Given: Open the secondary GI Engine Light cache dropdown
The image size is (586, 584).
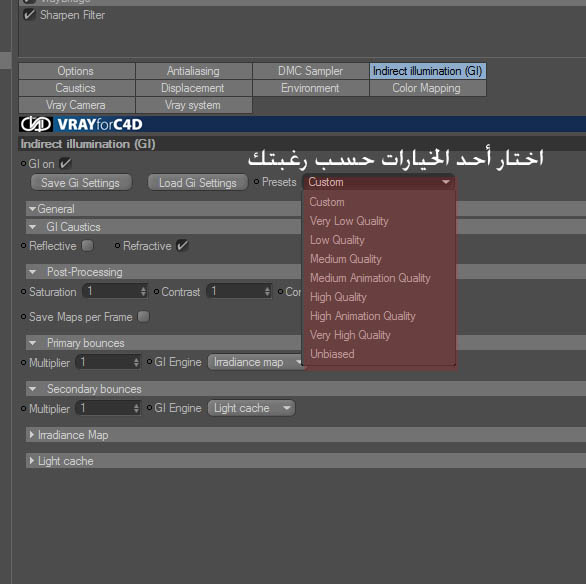Looking at the screenshot, I should click(x=252, y=408).
